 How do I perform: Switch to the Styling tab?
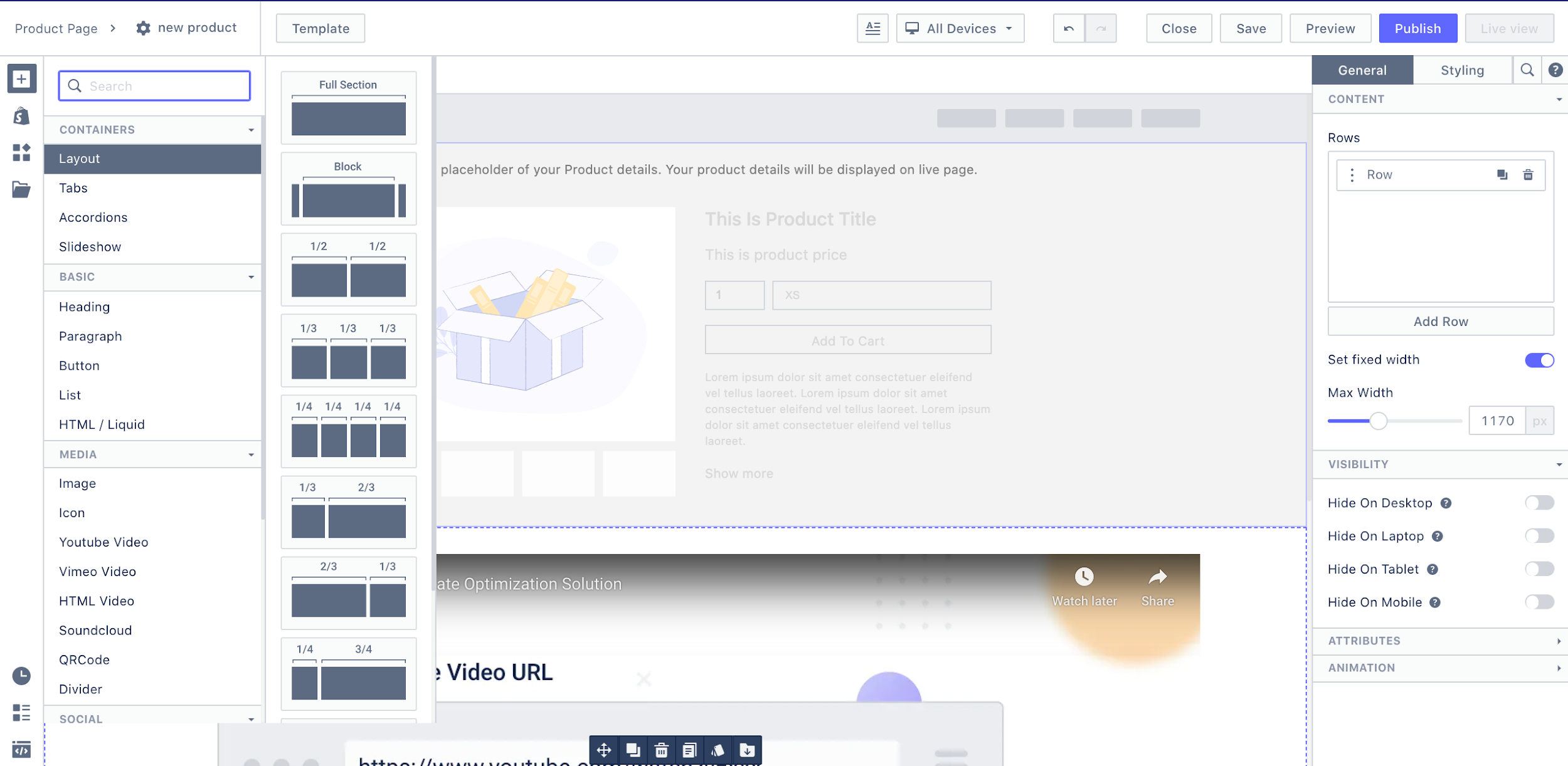[x=1462, y=70]
